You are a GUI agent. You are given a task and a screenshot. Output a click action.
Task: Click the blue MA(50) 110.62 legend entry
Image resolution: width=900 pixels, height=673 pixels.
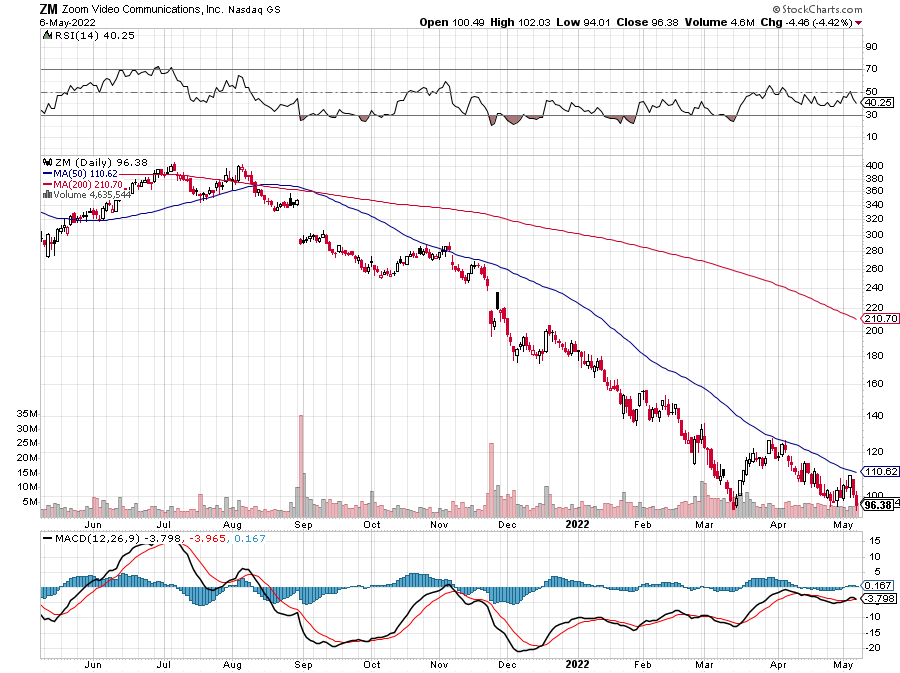[80, 173]
